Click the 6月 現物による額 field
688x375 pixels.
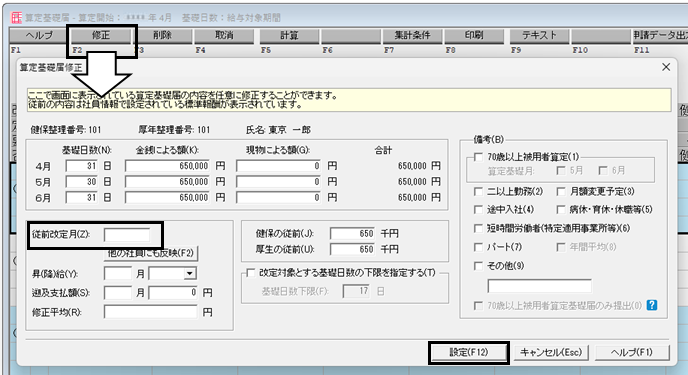[279, 198]
